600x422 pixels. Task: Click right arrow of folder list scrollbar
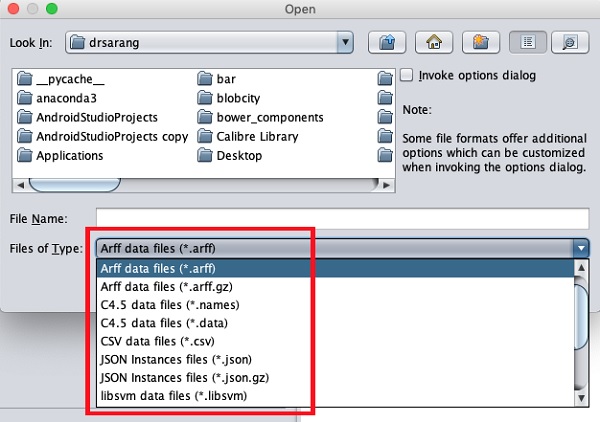(x=386, y=185)
